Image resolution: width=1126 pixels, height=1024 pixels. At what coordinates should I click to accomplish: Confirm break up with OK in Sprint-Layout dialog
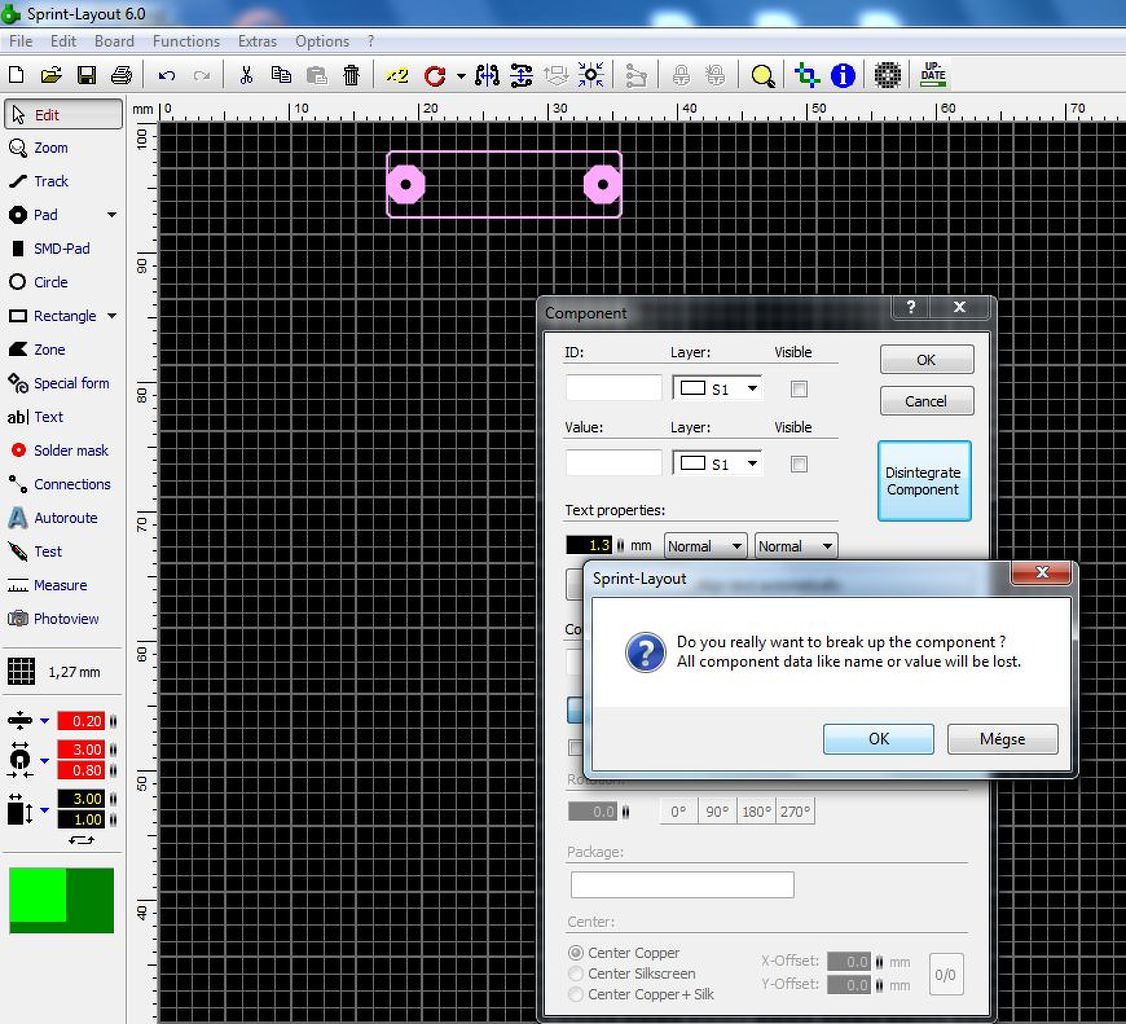point(878,739)
